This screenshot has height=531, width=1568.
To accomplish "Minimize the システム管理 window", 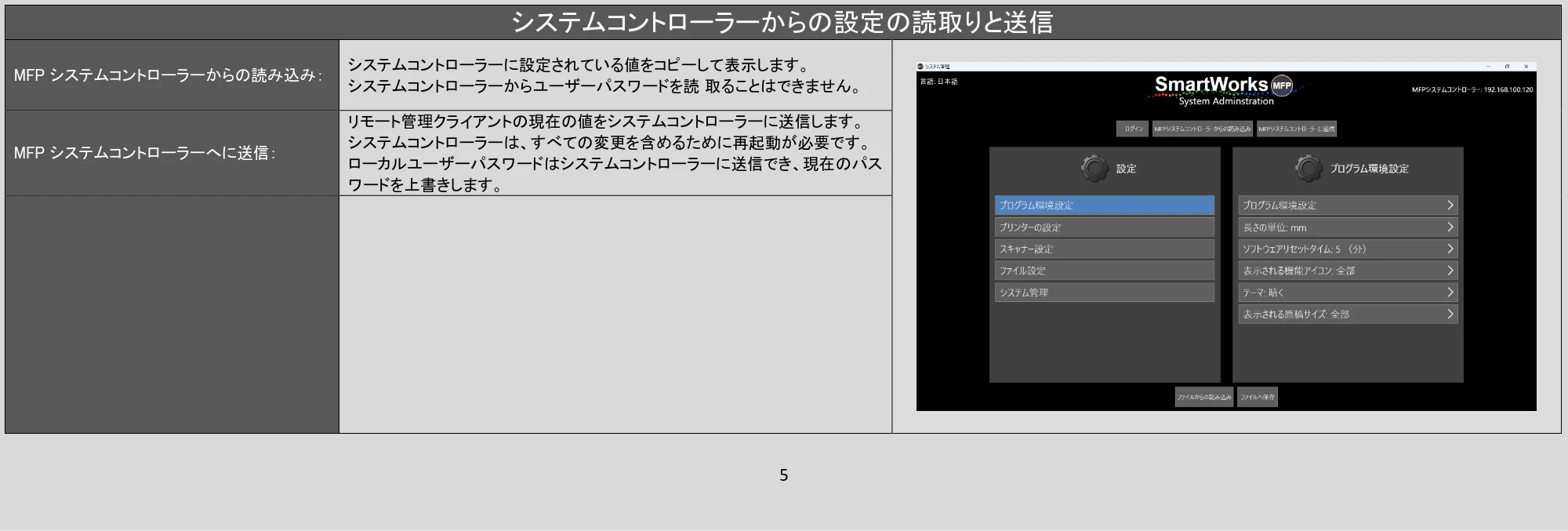I will point(1488,67).
